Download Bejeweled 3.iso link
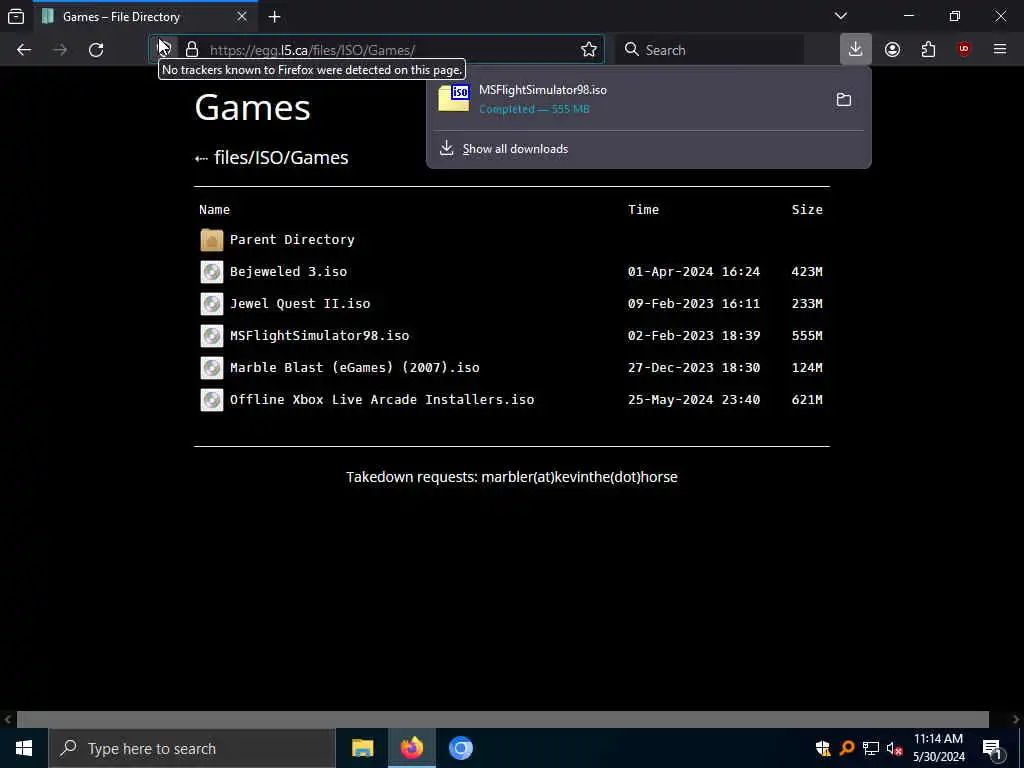This screenshot has width=1024, height=768. coord(288,272)
